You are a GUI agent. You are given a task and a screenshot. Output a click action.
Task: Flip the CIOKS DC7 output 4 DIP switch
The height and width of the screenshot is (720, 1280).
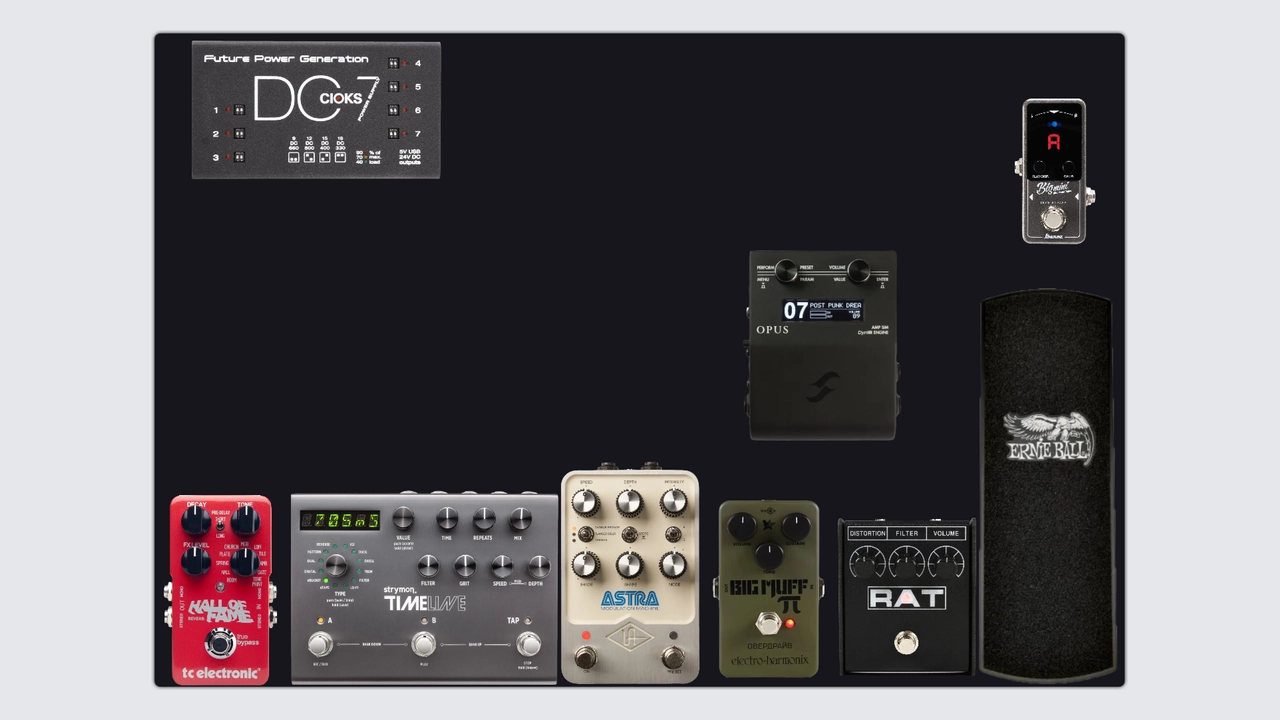pyautogui.click(x=395, y=64)
